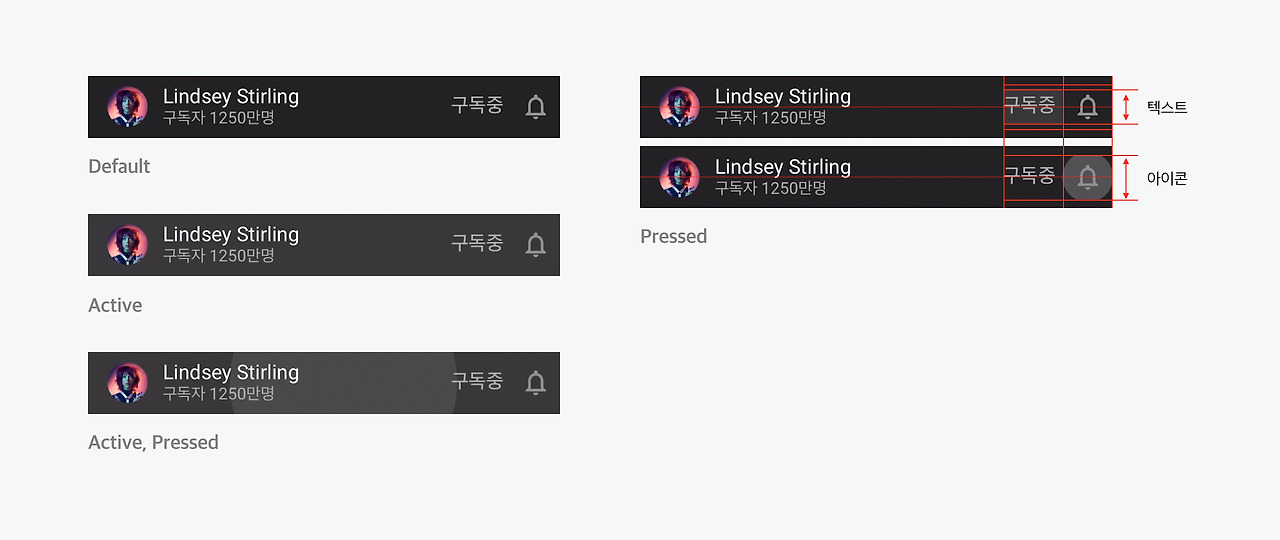
Task: Click the 텍스트 annotation label
Action: point(1166,107)
